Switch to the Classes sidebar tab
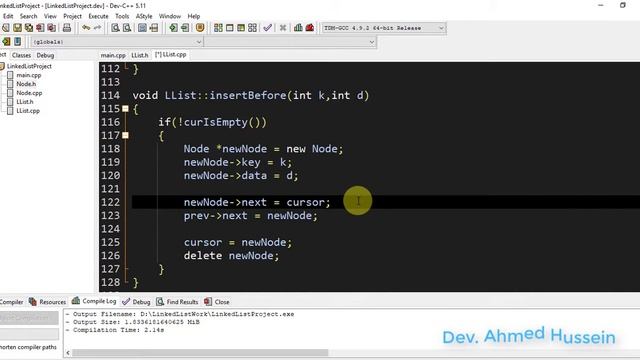The width and height of the screenshot is (640, 360). (x=21, y=55)
